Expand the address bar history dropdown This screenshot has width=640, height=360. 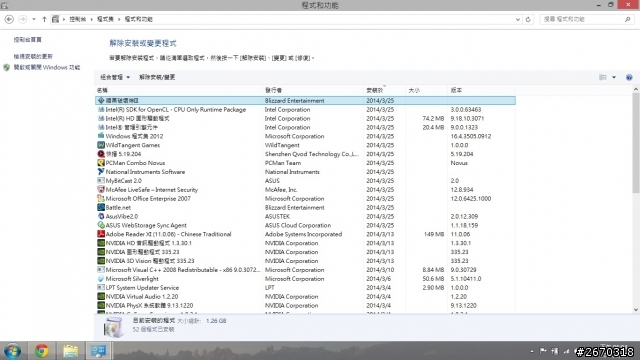518,19
